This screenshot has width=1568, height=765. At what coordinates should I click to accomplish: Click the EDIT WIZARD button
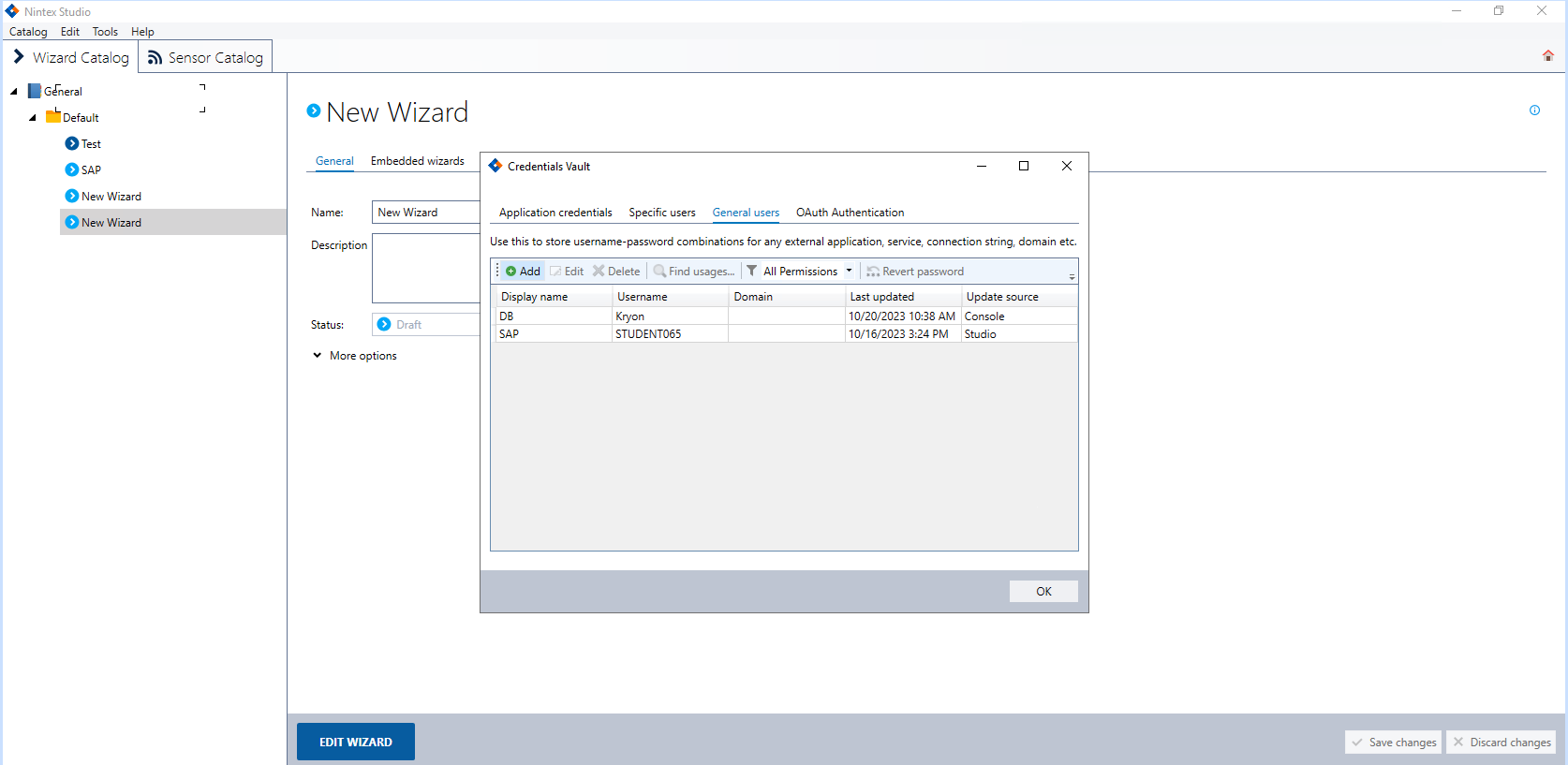pos(356,742)
